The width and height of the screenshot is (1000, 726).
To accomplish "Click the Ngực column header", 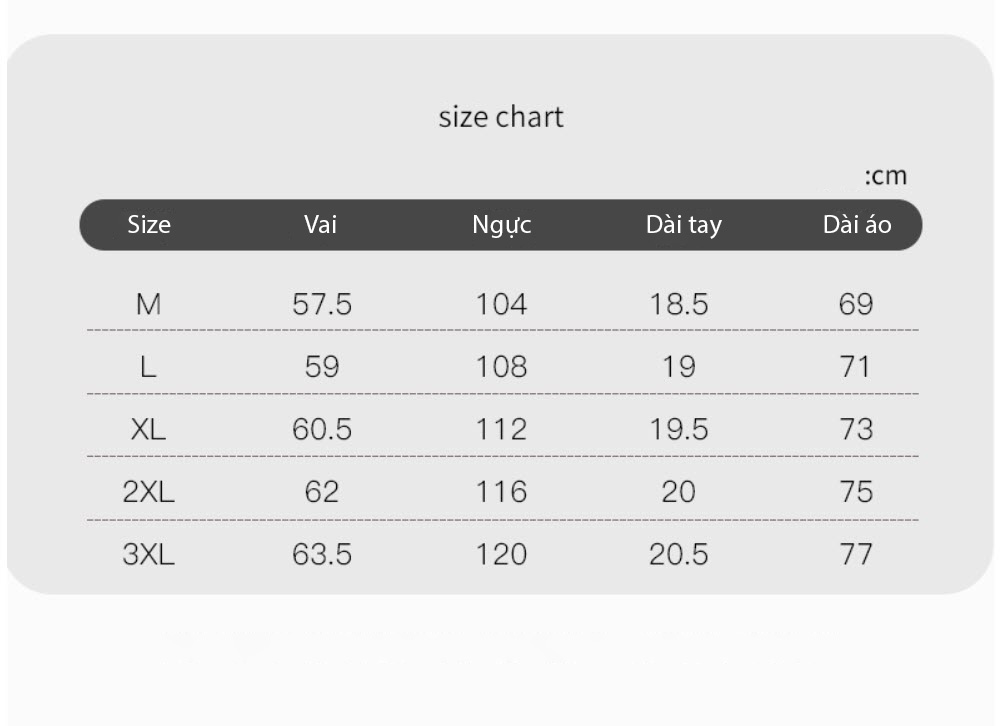I will [x=501, y=225].
